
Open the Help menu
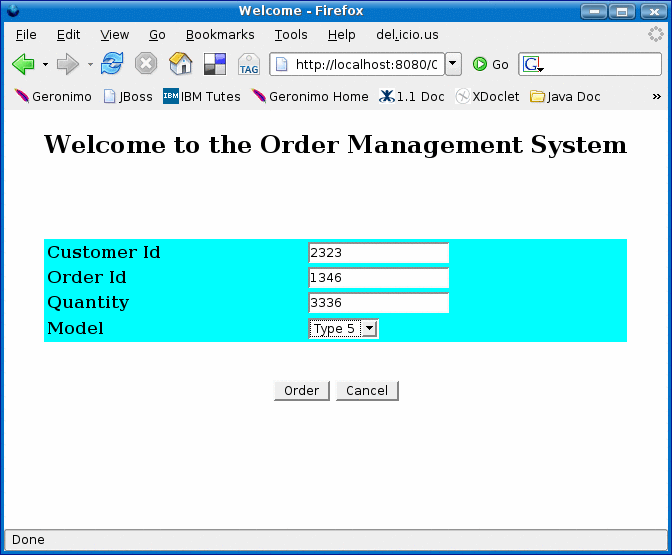click(342, 35)
